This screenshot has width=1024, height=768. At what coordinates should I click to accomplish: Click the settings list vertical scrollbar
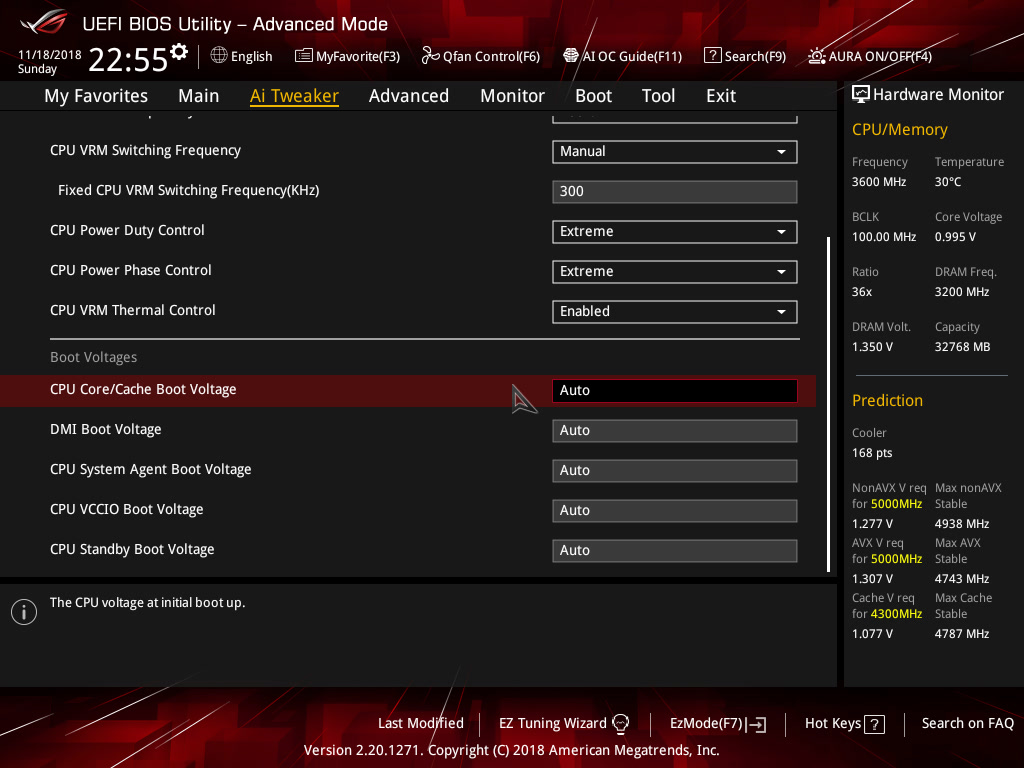[828, 404]
